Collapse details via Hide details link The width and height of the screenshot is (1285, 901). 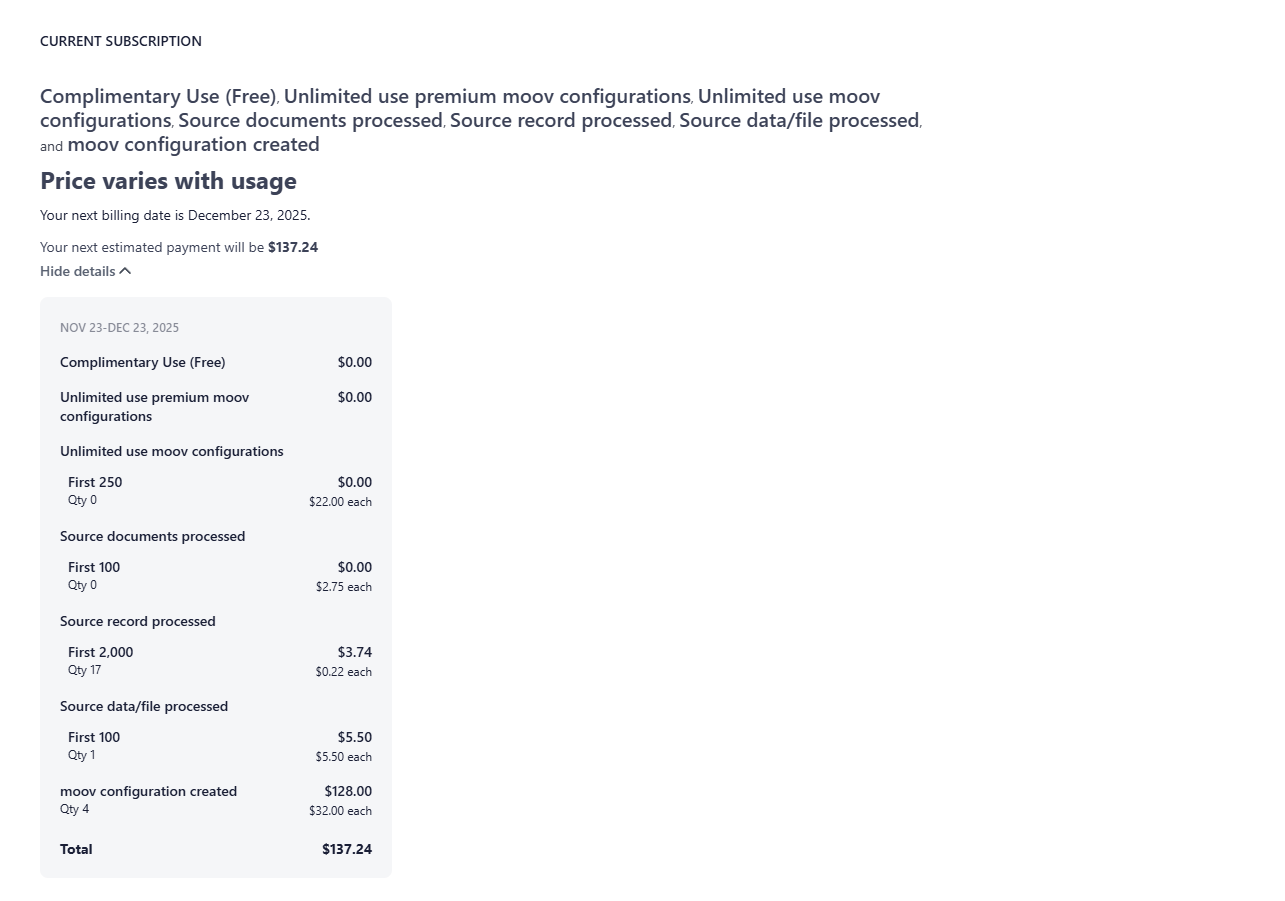click(x=77, y=271)
